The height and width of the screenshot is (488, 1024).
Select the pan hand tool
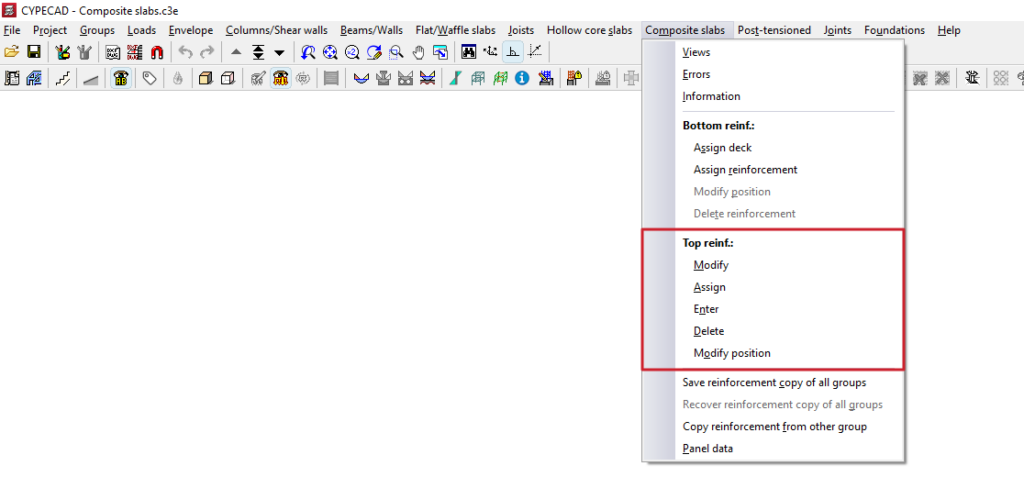[418, 52]
